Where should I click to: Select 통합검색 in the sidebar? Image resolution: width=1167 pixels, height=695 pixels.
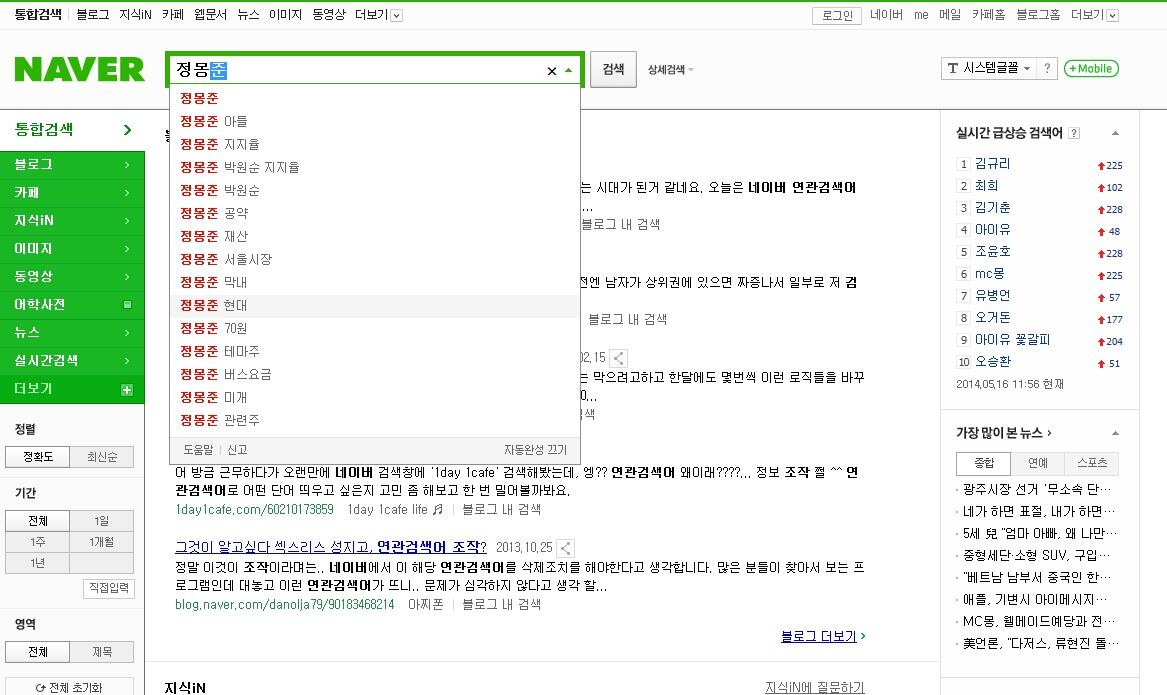click(72, 129)
